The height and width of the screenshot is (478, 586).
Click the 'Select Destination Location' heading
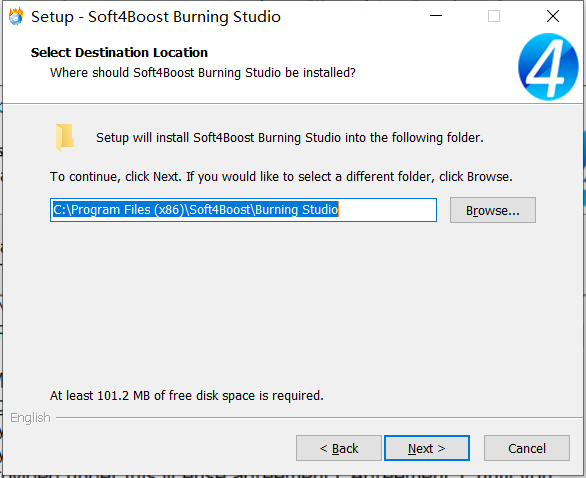point(119,53)
